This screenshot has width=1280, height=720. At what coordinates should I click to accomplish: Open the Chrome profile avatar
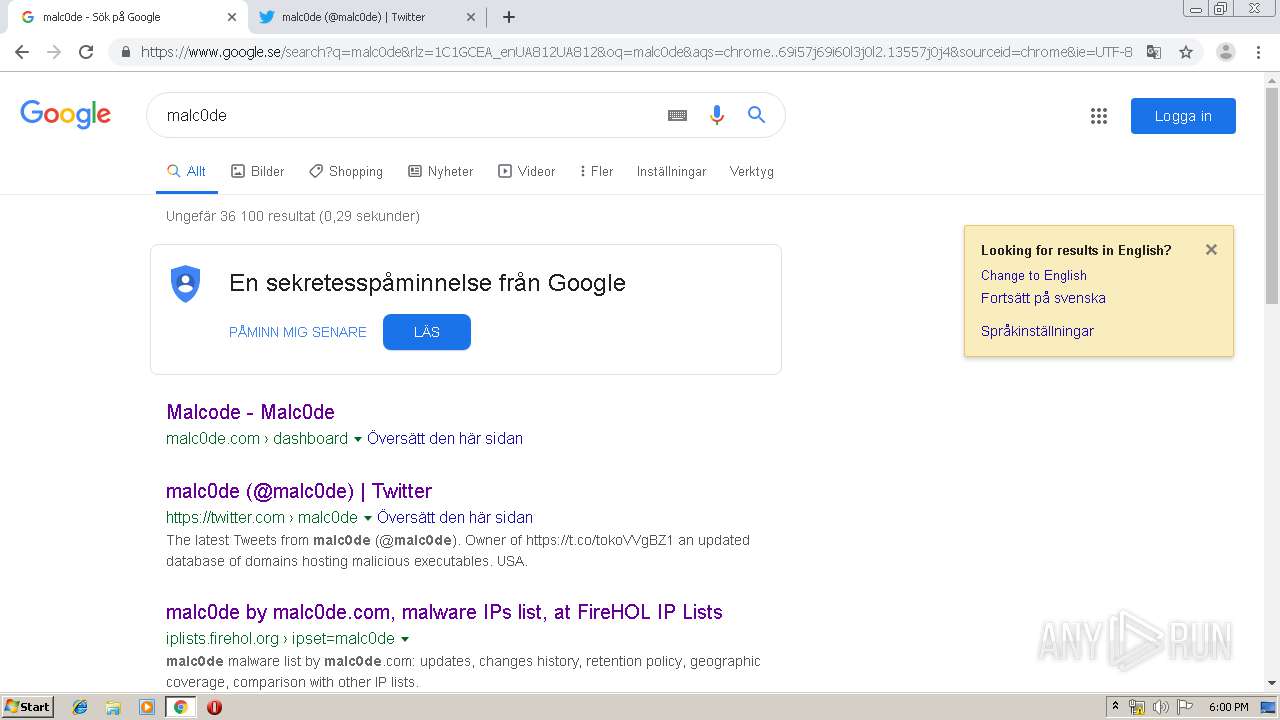click(x=1225, y=52)
